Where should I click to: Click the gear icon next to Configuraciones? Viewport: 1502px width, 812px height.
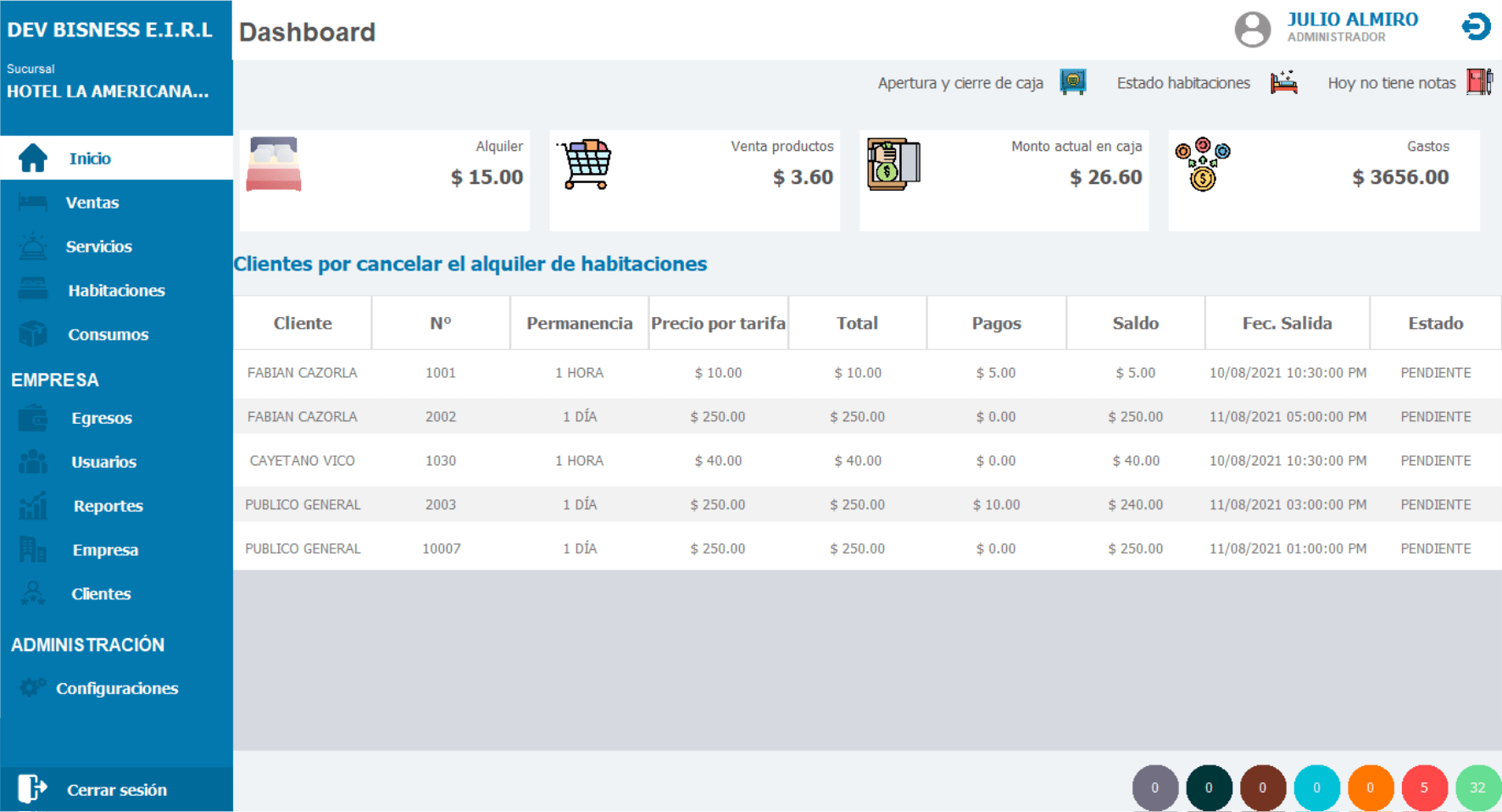point(33,687)
